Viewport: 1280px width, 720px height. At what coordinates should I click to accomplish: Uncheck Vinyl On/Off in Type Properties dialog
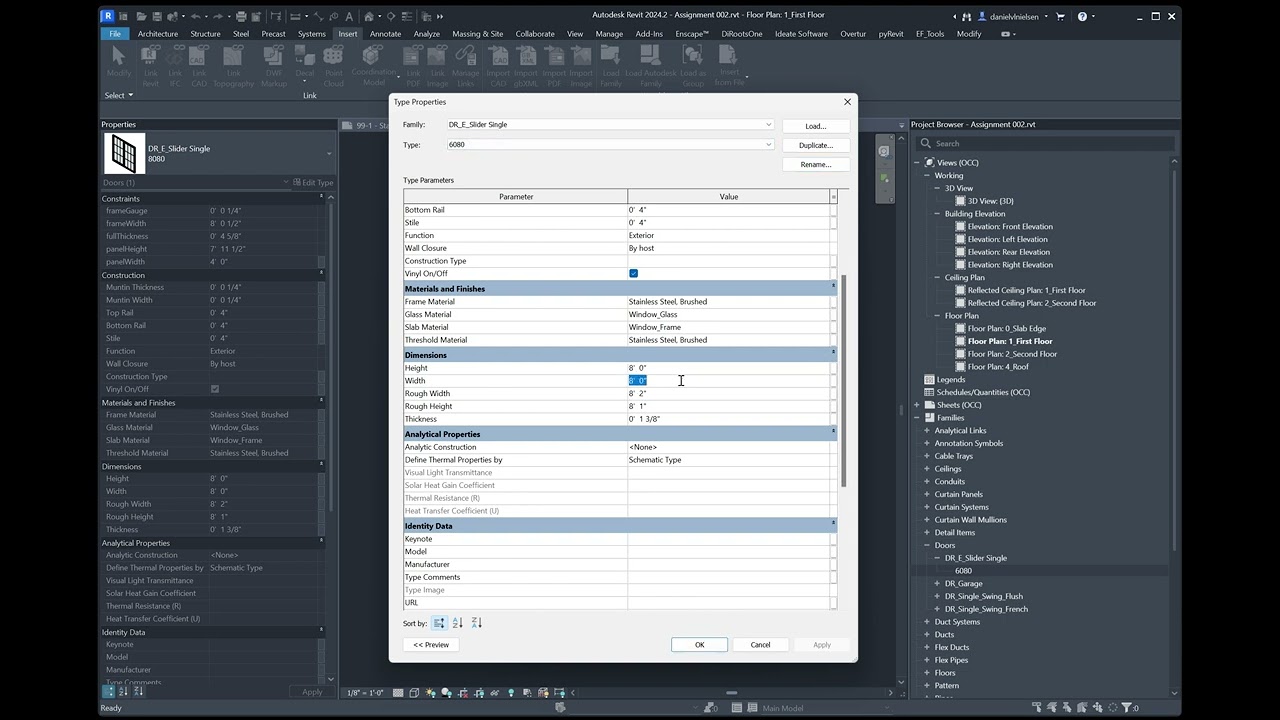pyautogui.click(x=633, y=274)
